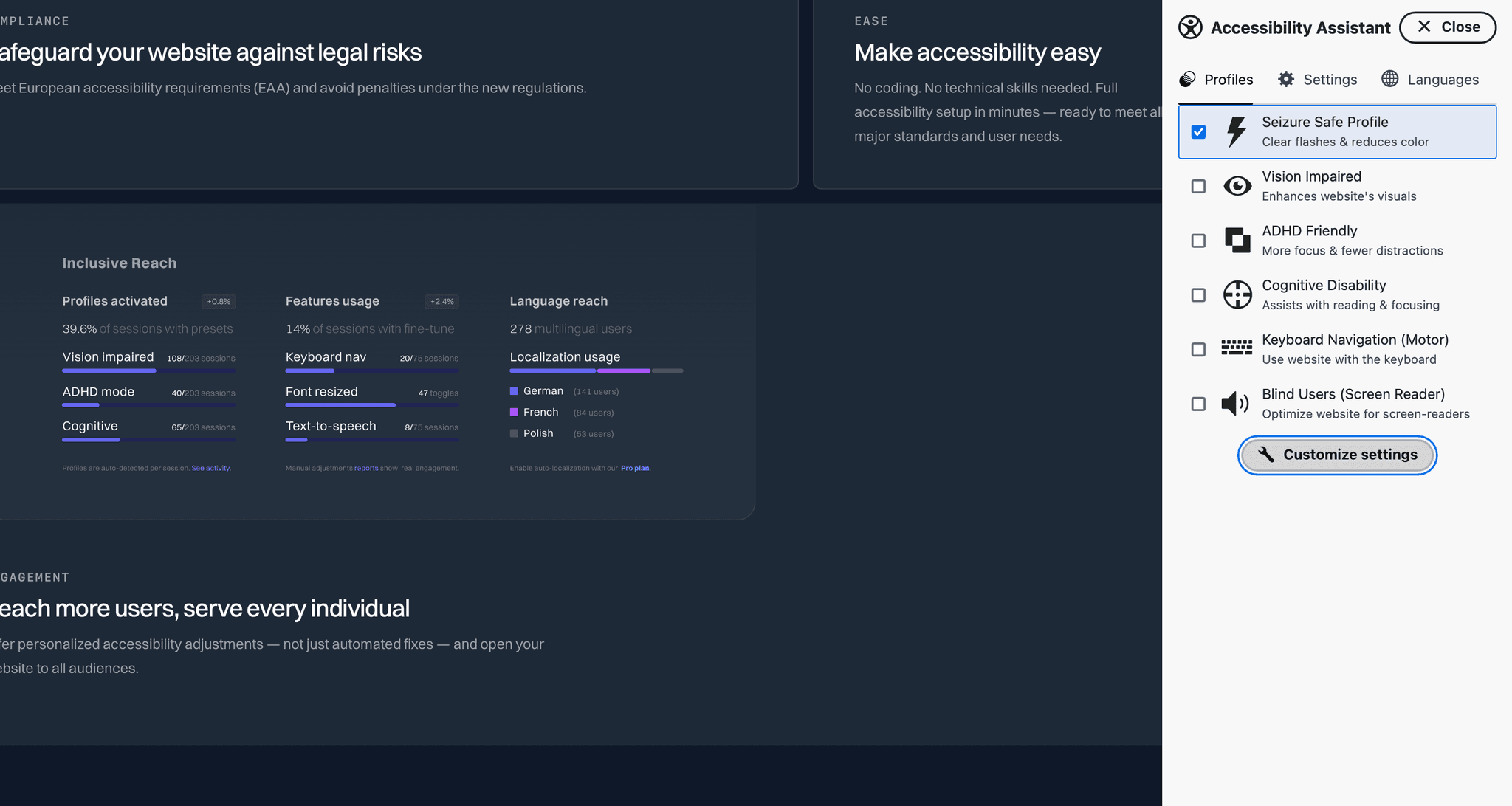Uncheck the Seizure Safe Profile checkbox
The image size is (1512, 806).
[x=1198, y=131]
